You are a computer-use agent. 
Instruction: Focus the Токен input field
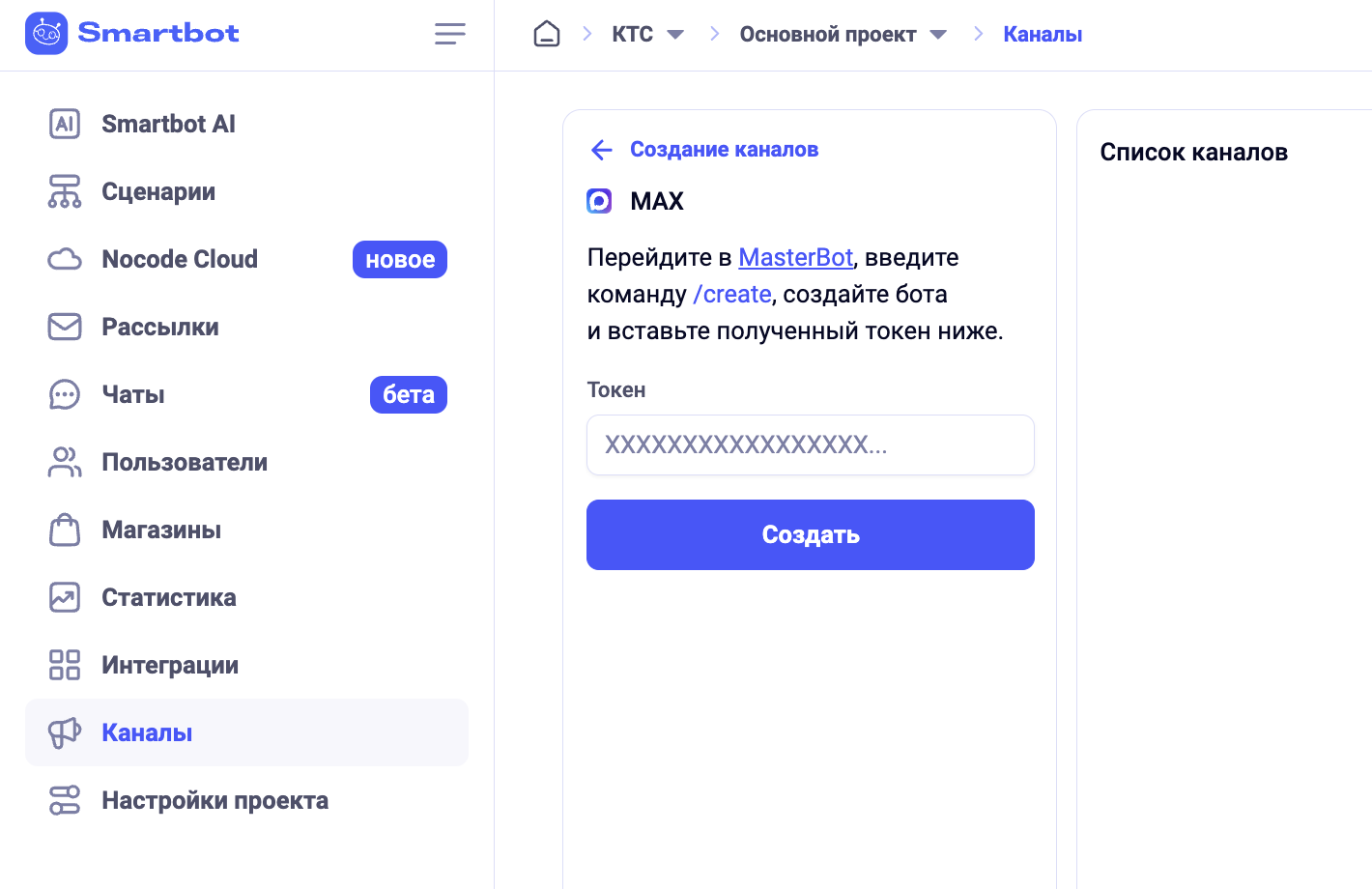810,444
